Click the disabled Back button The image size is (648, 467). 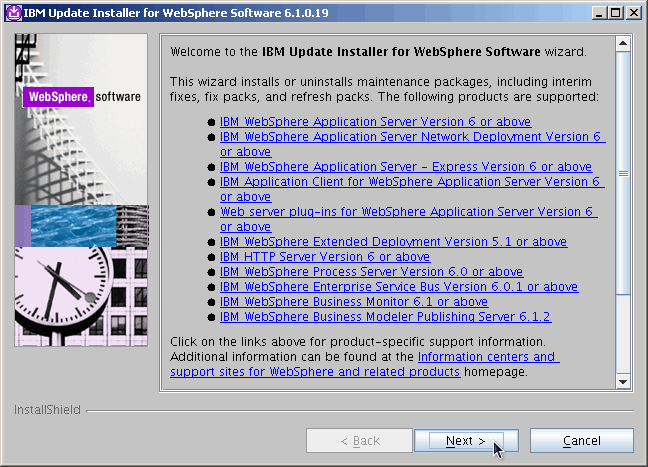coord(359,441)
